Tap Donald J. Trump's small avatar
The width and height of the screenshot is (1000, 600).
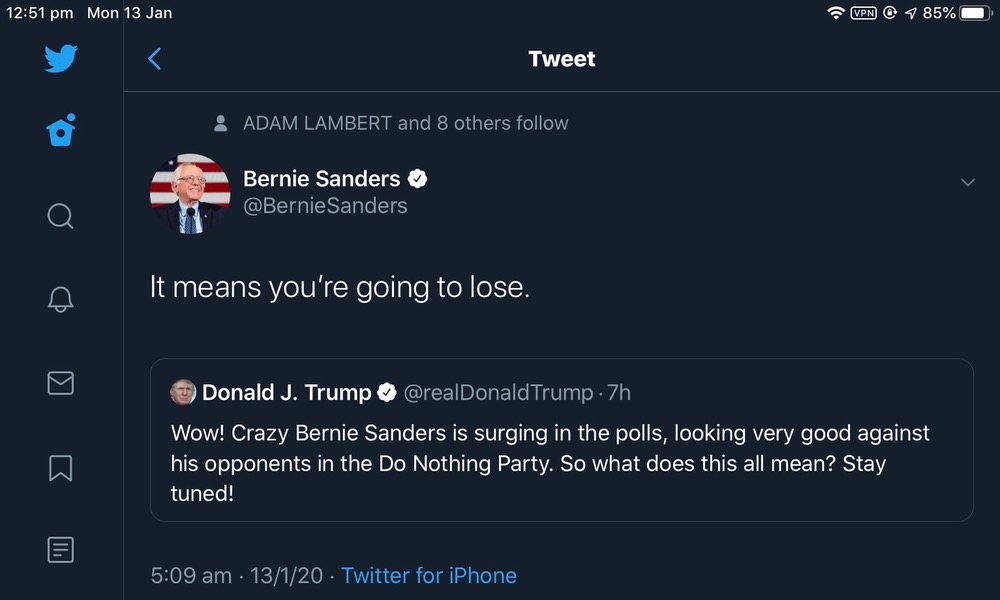coord(183,393)
